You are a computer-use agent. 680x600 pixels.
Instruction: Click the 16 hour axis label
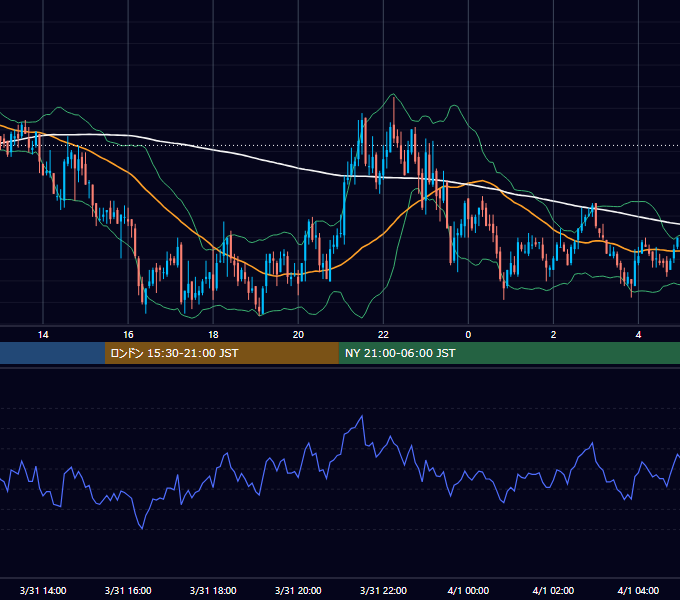click(128, 335)
